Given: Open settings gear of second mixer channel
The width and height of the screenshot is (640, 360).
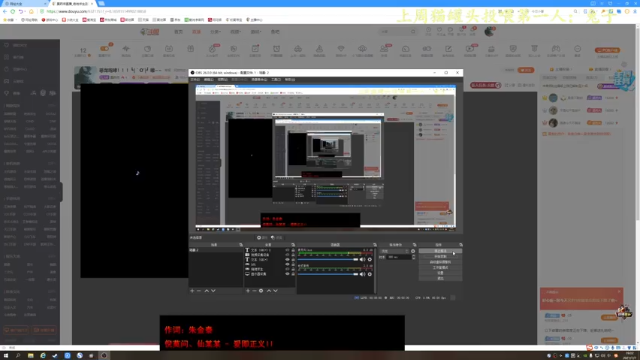Looking at the screenshot, I should [x=370, y=274].
